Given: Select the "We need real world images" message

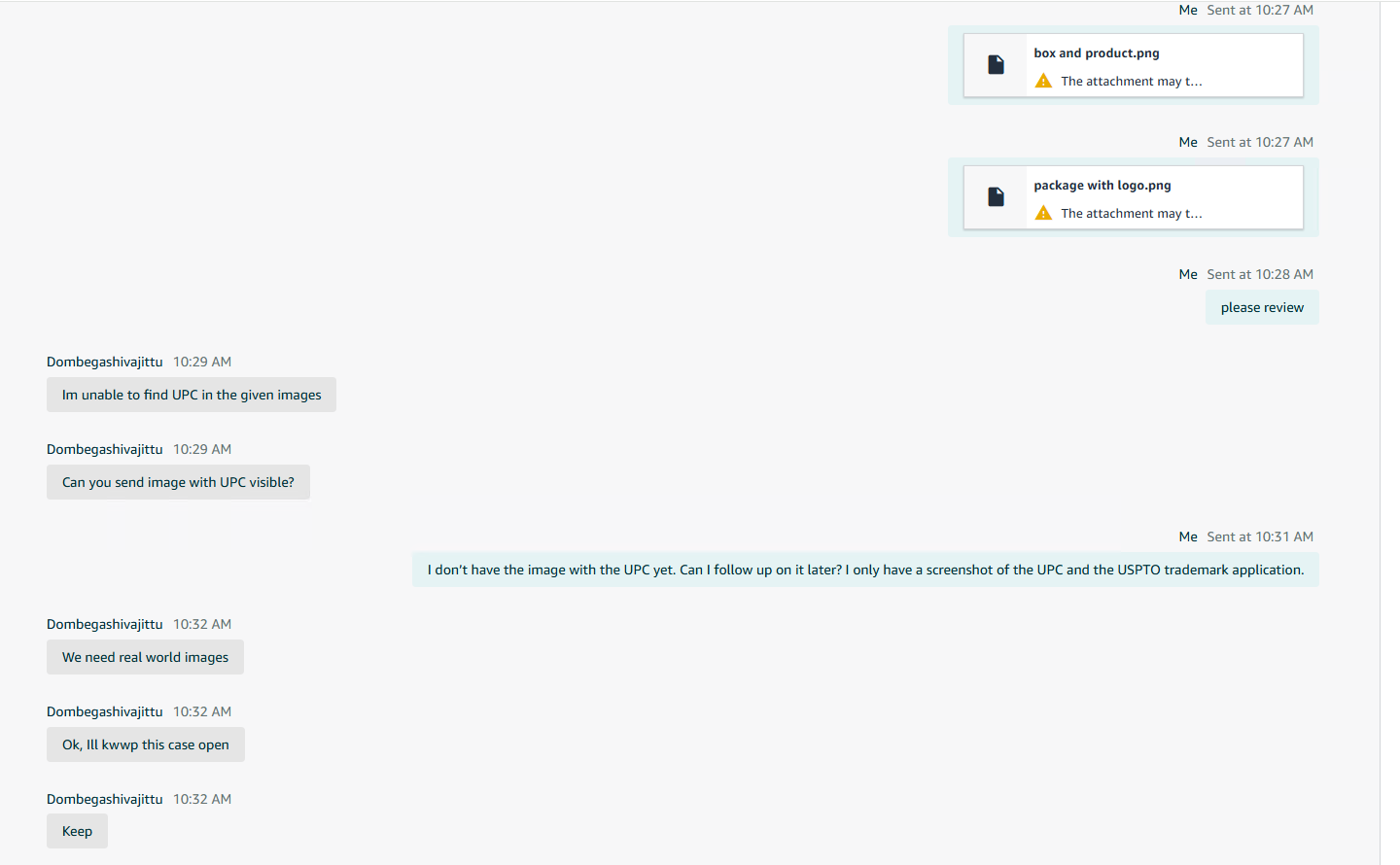Looking at the screenshot, I should coord(145,658).
